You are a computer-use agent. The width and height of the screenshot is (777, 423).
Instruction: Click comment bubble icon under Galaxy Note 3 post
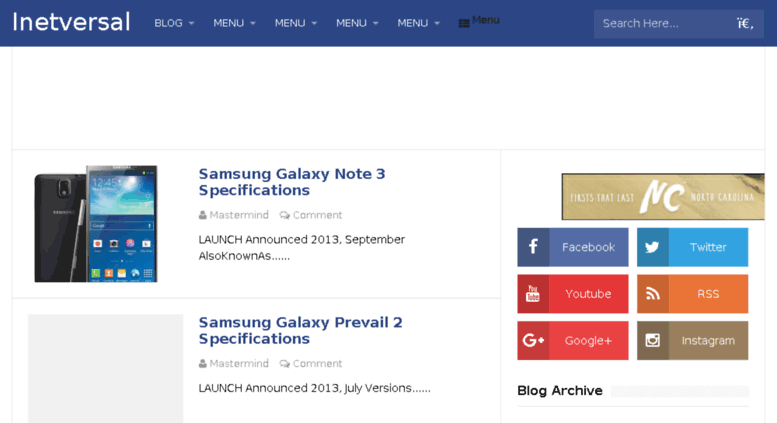284,215
